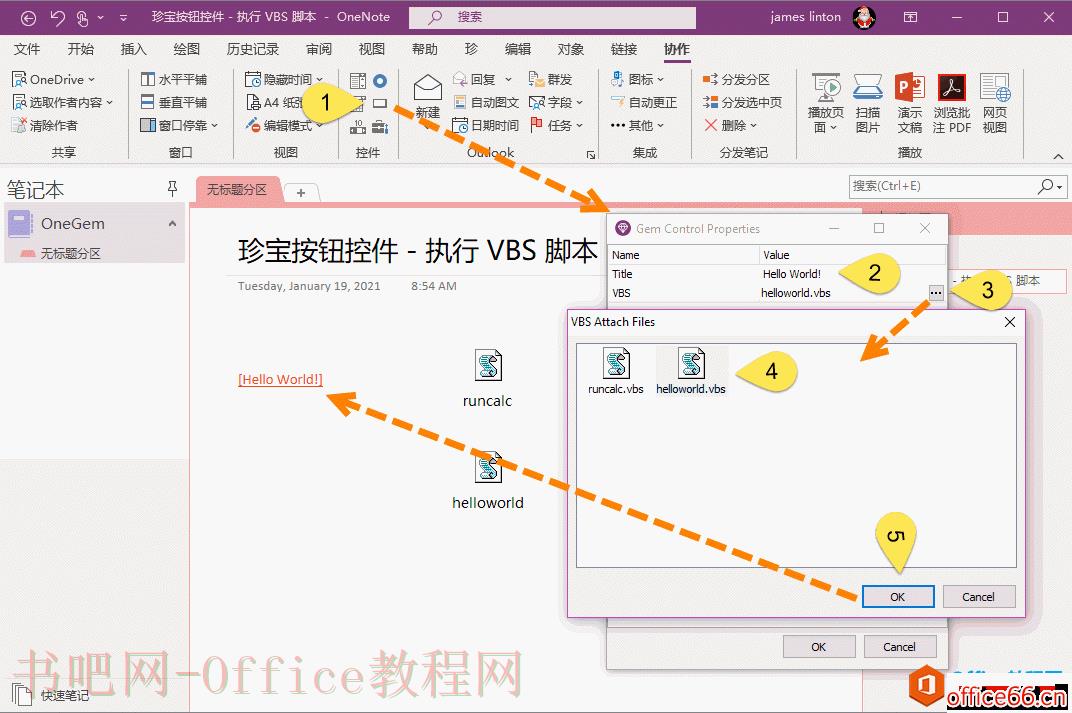The image size is (1072, 713).
Task: Toggle touch/mouse mode icon
Action: tap(82, 18)
